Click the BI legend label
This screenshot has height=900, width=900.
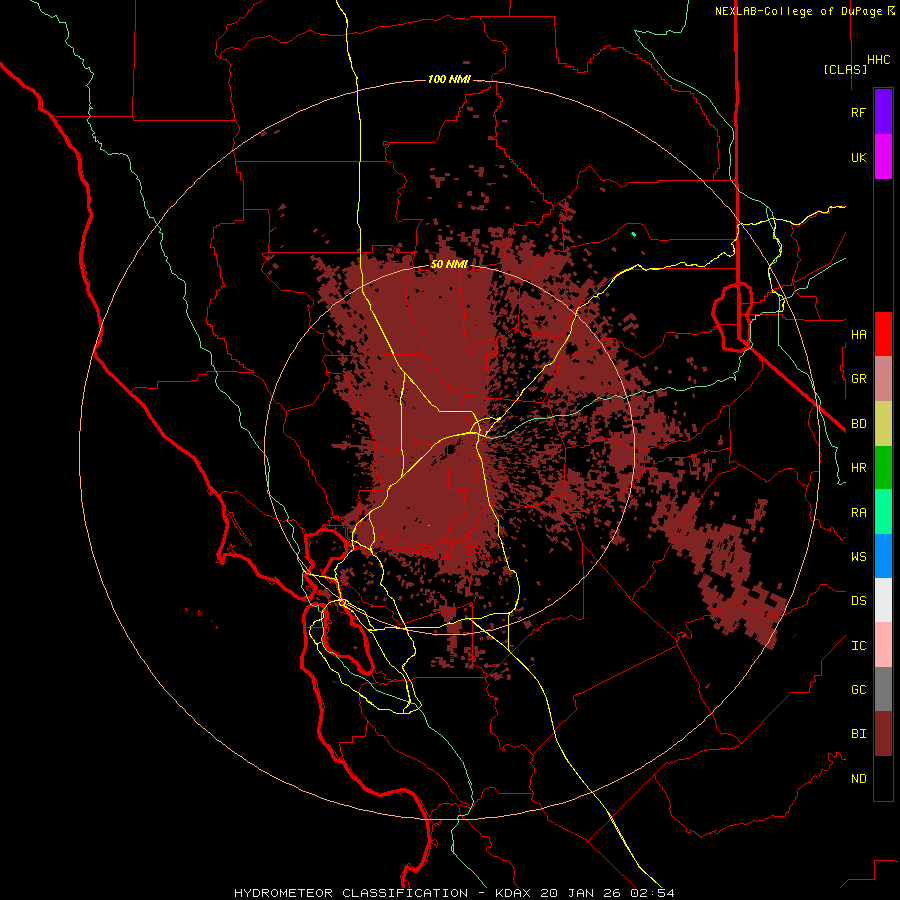pyautogui.click(x=859, y=734)
